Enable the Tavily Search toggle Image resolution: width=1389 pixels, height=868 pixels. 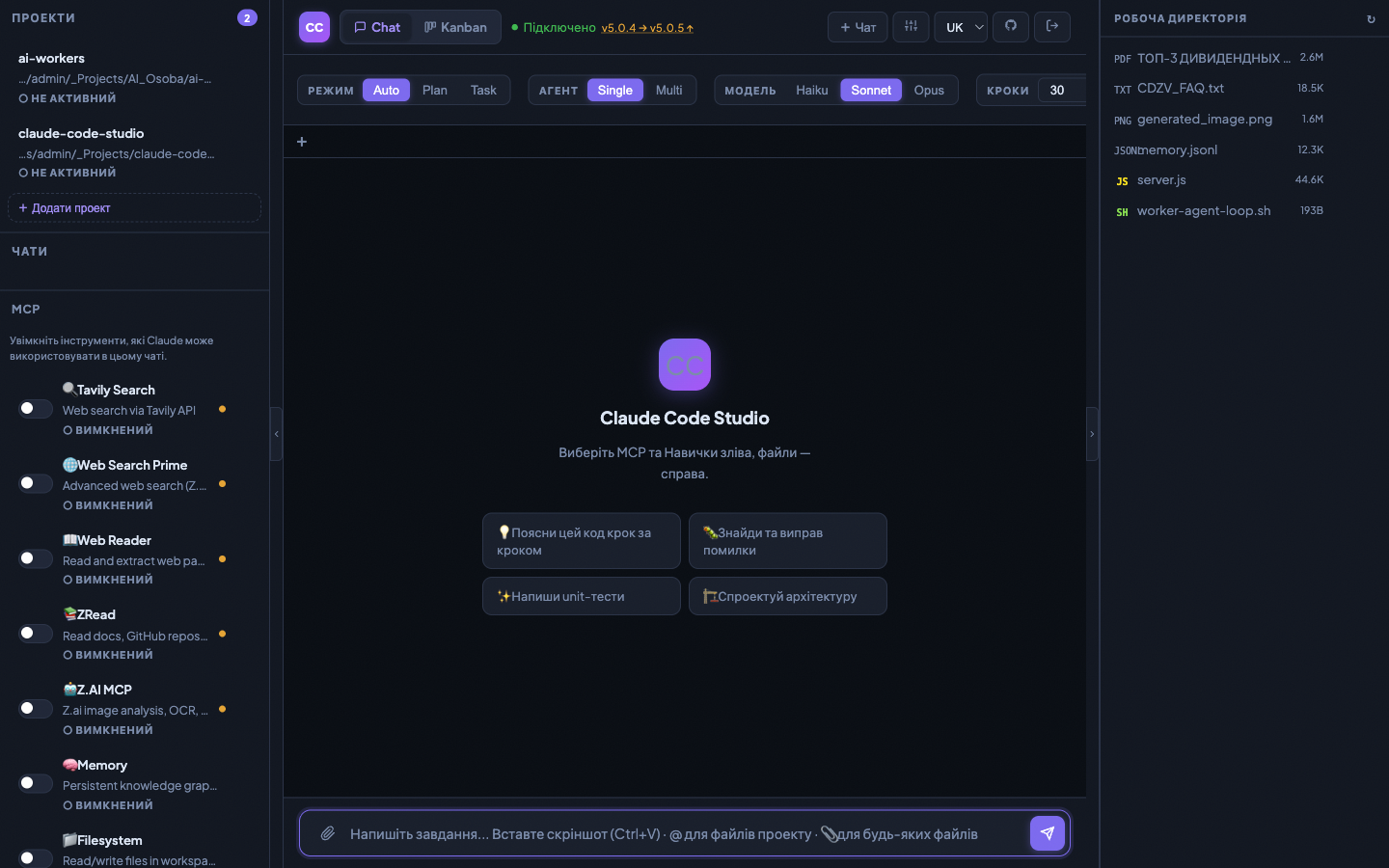[36, 408]
